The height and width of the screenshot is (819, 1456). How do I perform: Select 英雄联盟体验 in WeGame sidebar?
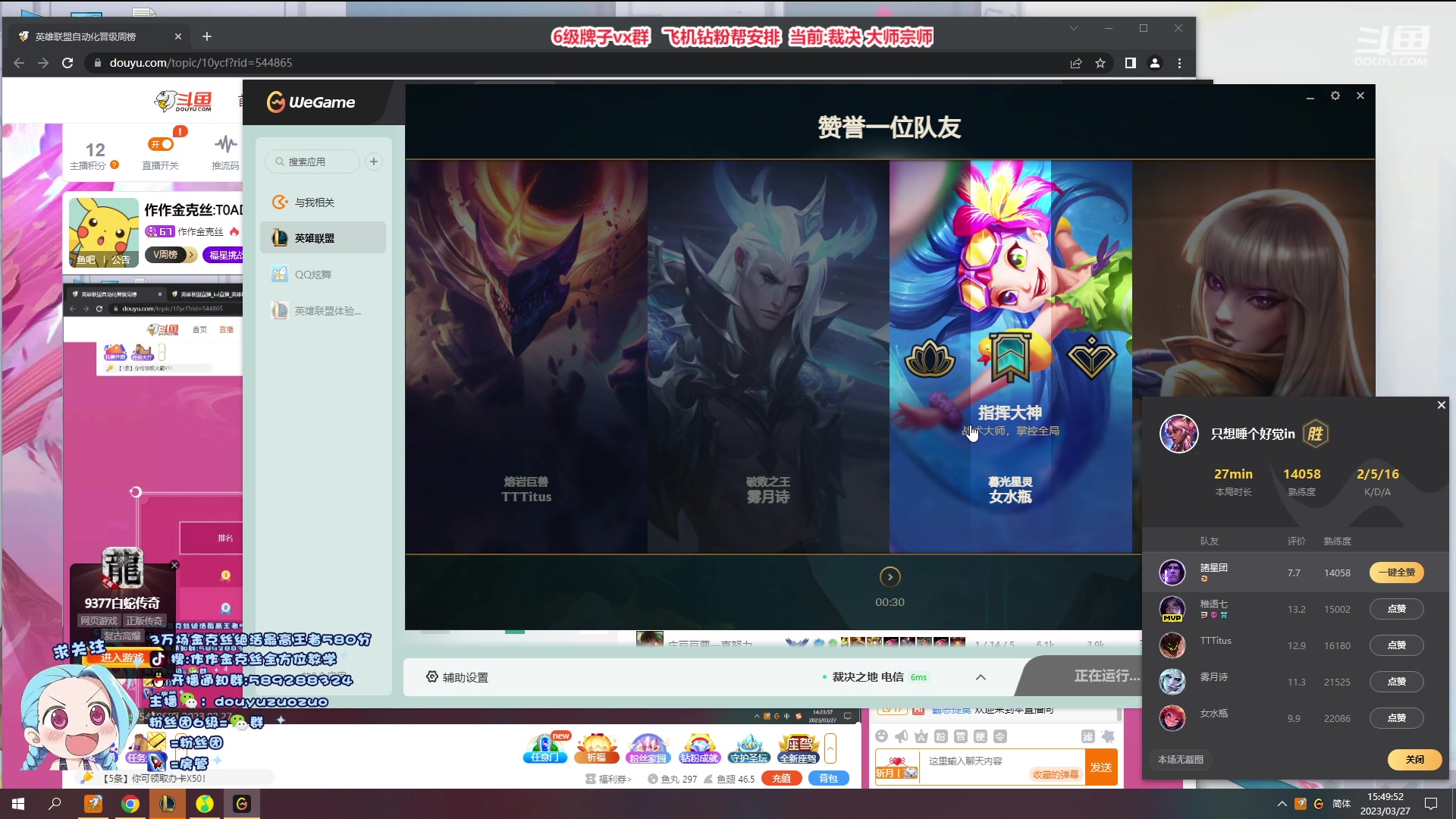pos(323,311)
